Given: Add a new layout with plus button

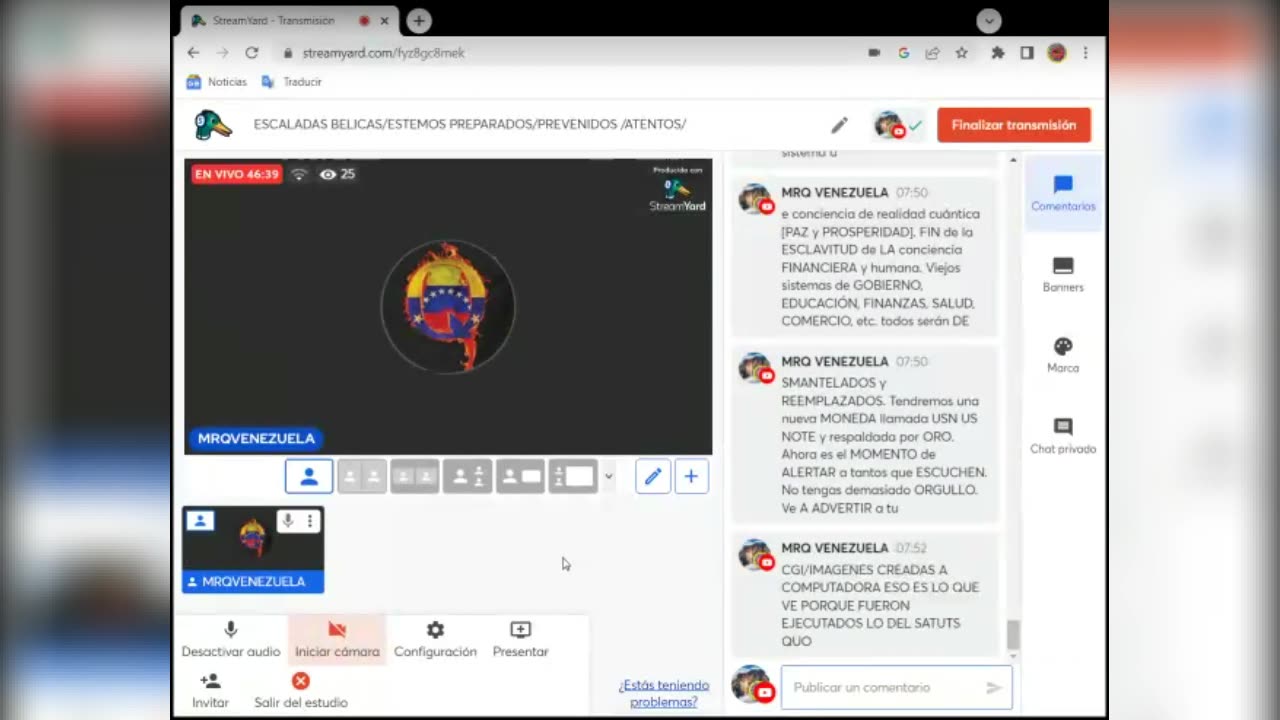Looking at the screenshot, I should [x=691, y=477].
